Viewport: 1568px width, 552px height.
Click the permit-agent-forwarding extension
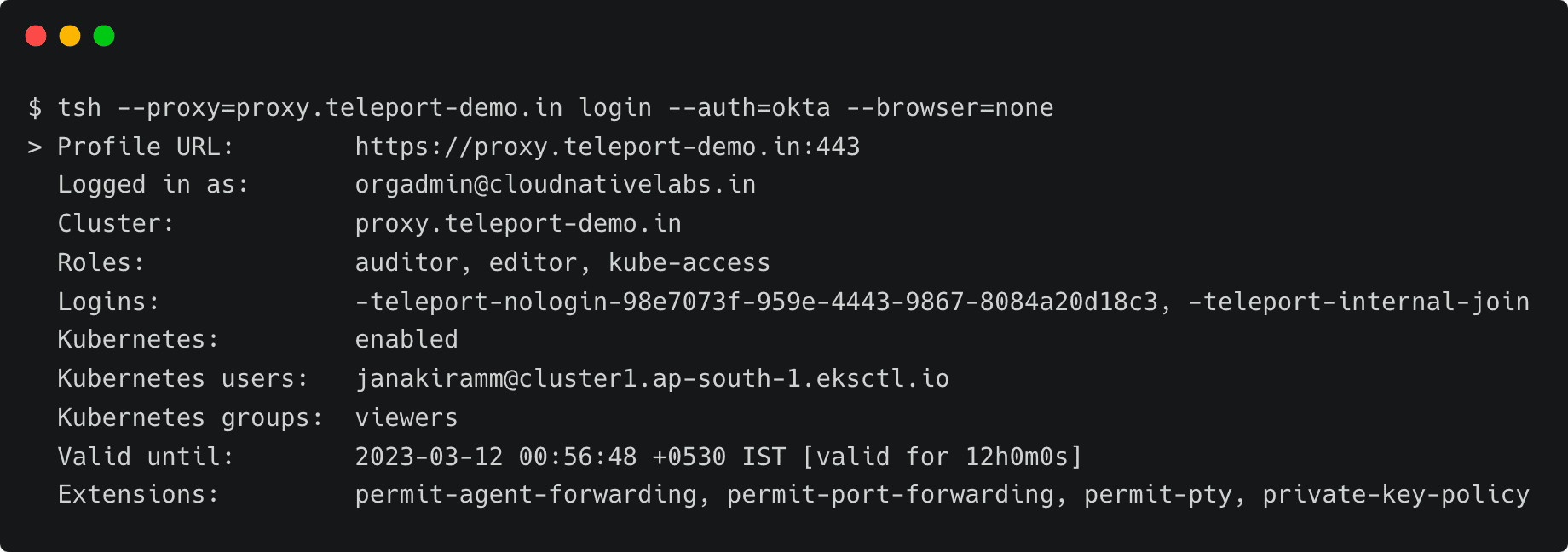526,495
